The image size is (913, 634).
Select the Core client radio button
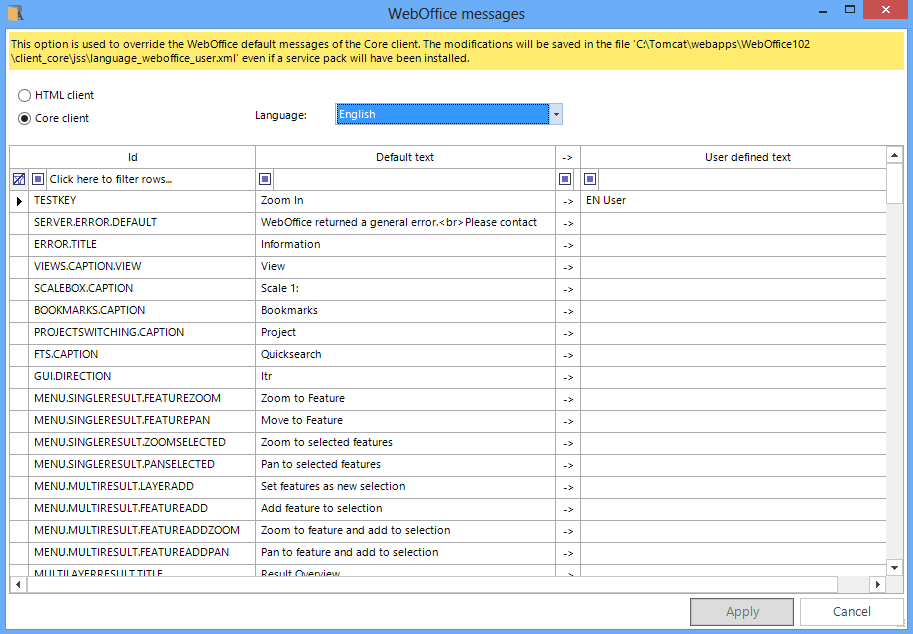click(x=24, y=118)
